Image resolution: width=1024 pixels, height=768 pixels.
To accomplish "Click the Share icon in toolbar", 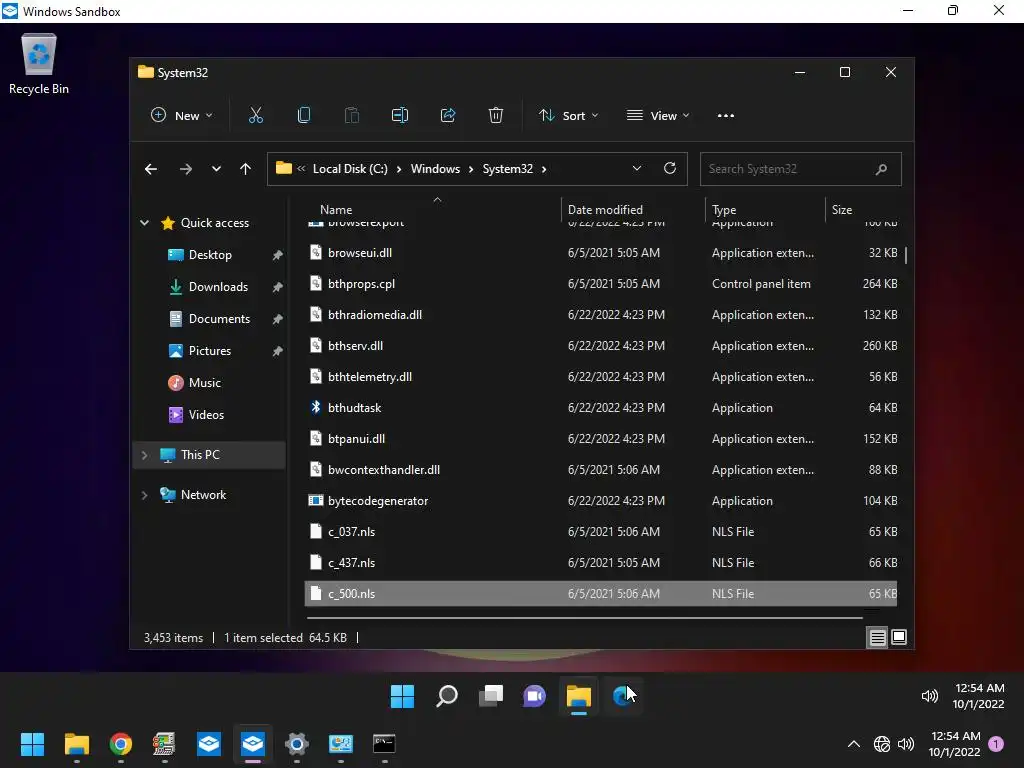I will 448,116.
